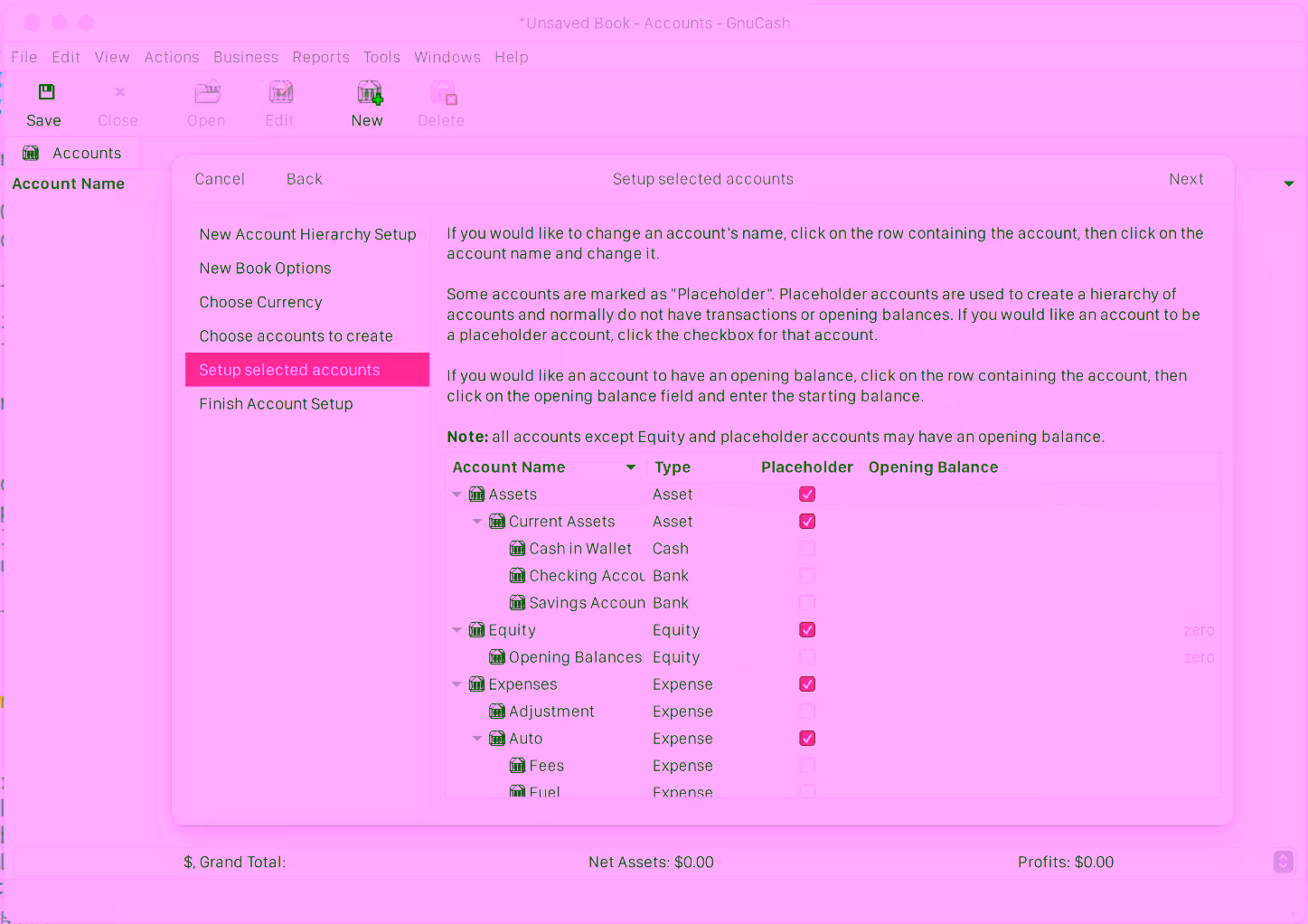Collapse the Current Assets tree node

tap(477, 522)
